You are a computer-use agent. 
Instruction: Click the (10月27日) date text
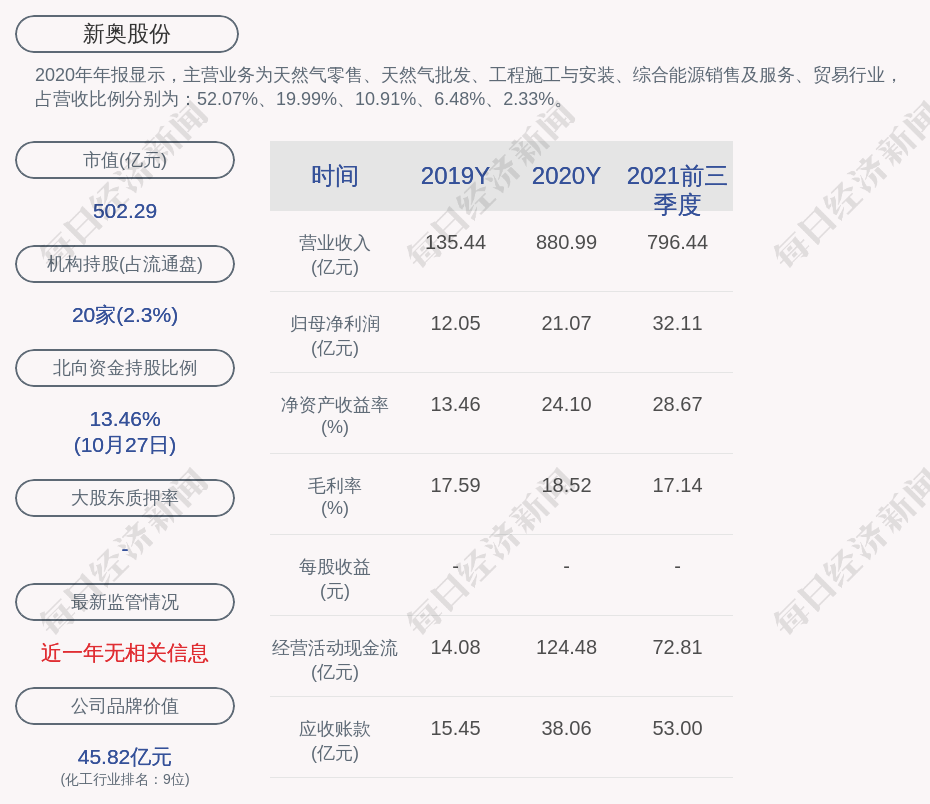pos(125,445)
